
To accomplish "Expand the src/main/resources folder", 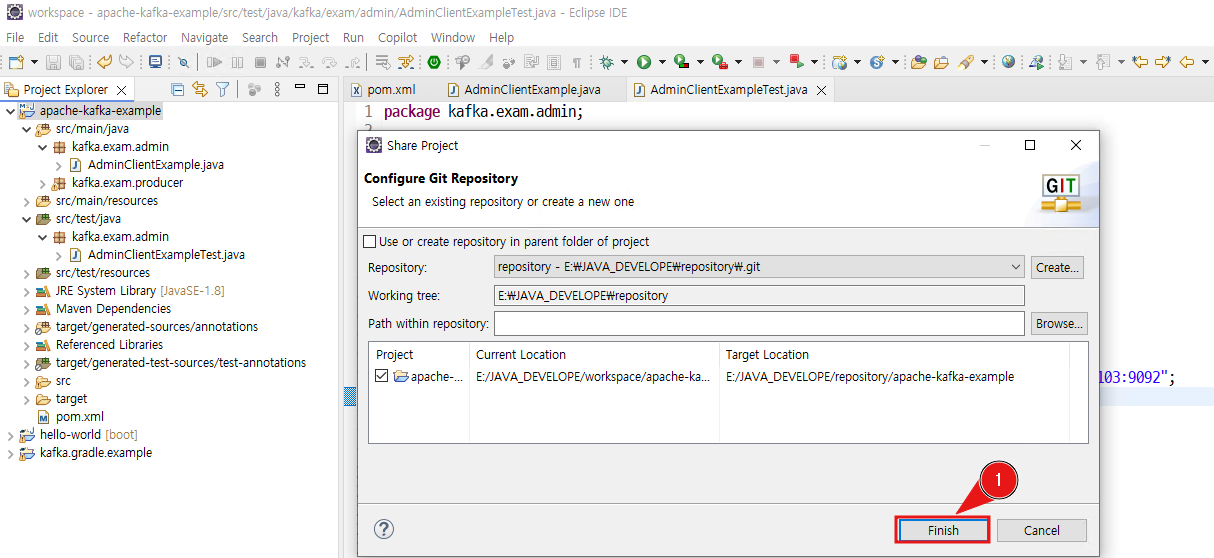I will [x=26, y=201].
